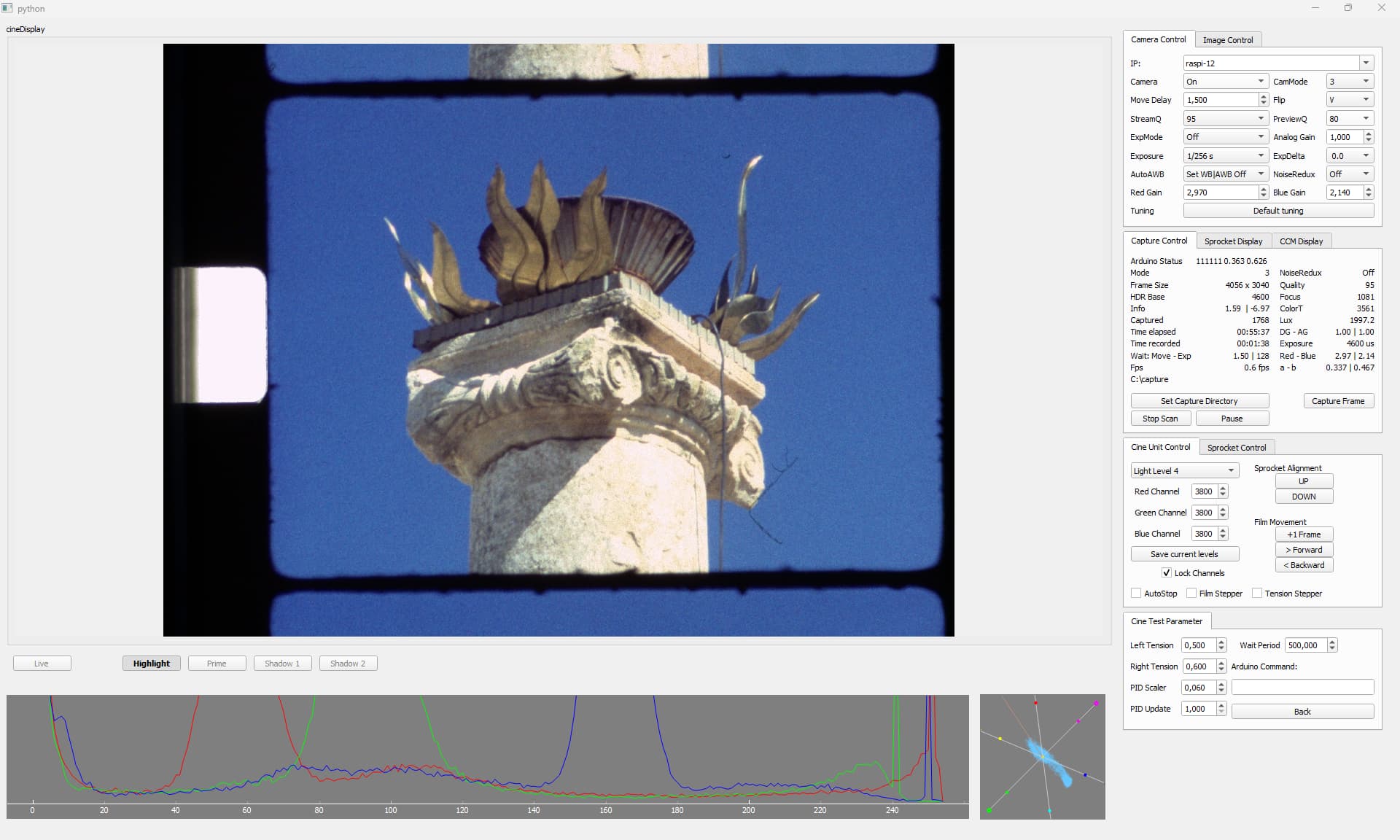Image resolution: width=1400 pixels, height=840 pixels.
Task: Click the Left Tension value field
Action: pyautogui.click(x=1199, y=645)
